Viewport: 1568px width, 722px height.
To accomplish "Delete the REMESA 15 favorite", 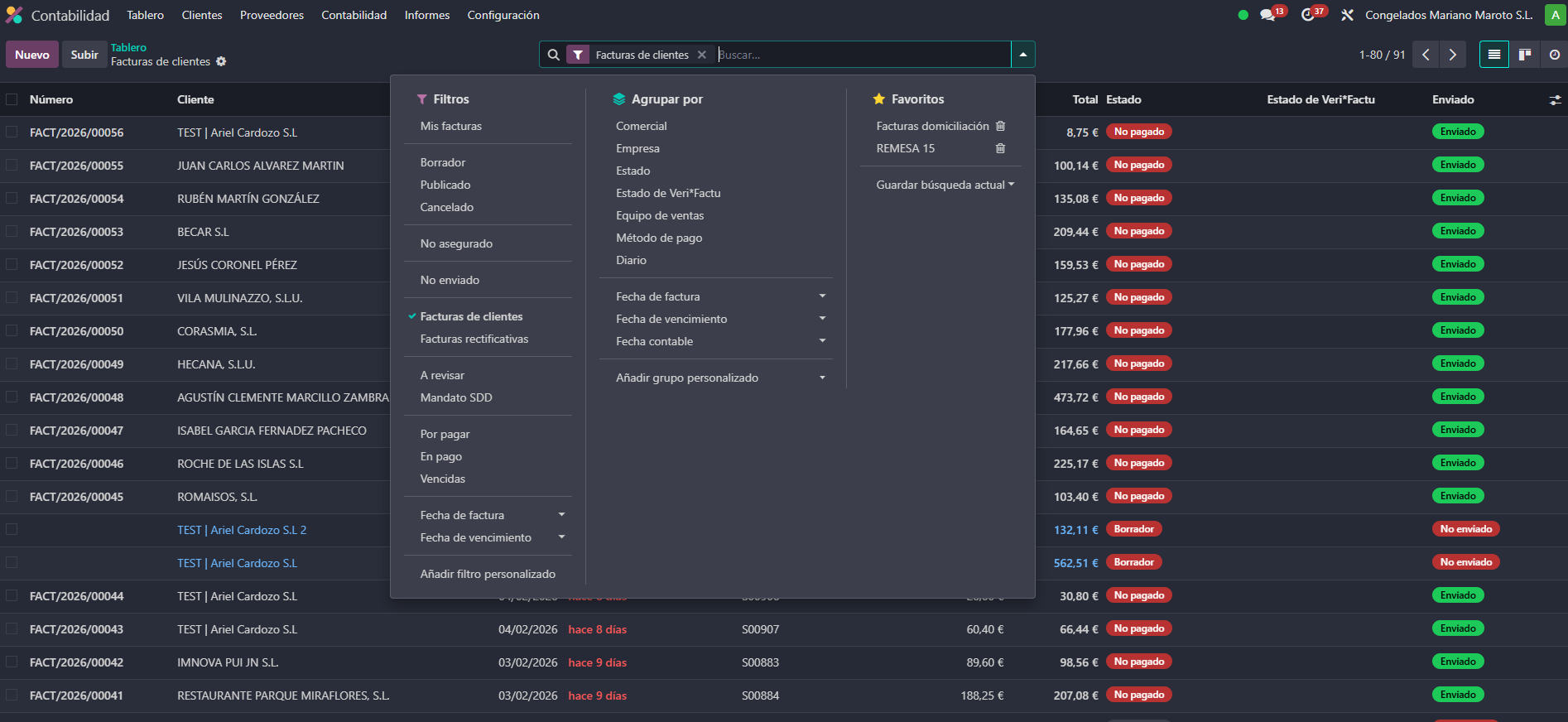I will coord(1000,148).
